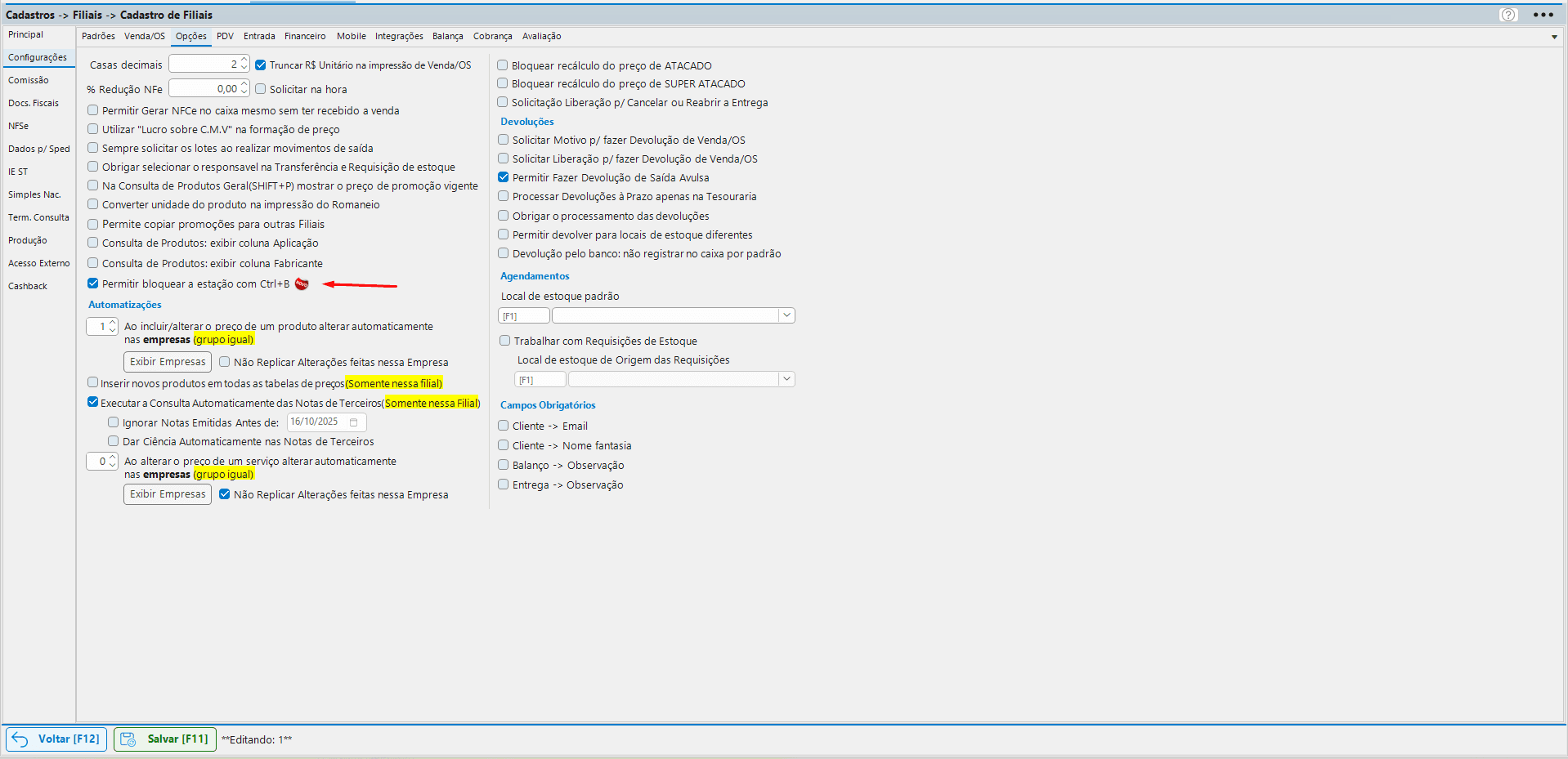Select Principal in the side menu
This screenshot has height=759, width=1568.
(x=26, y=34)
